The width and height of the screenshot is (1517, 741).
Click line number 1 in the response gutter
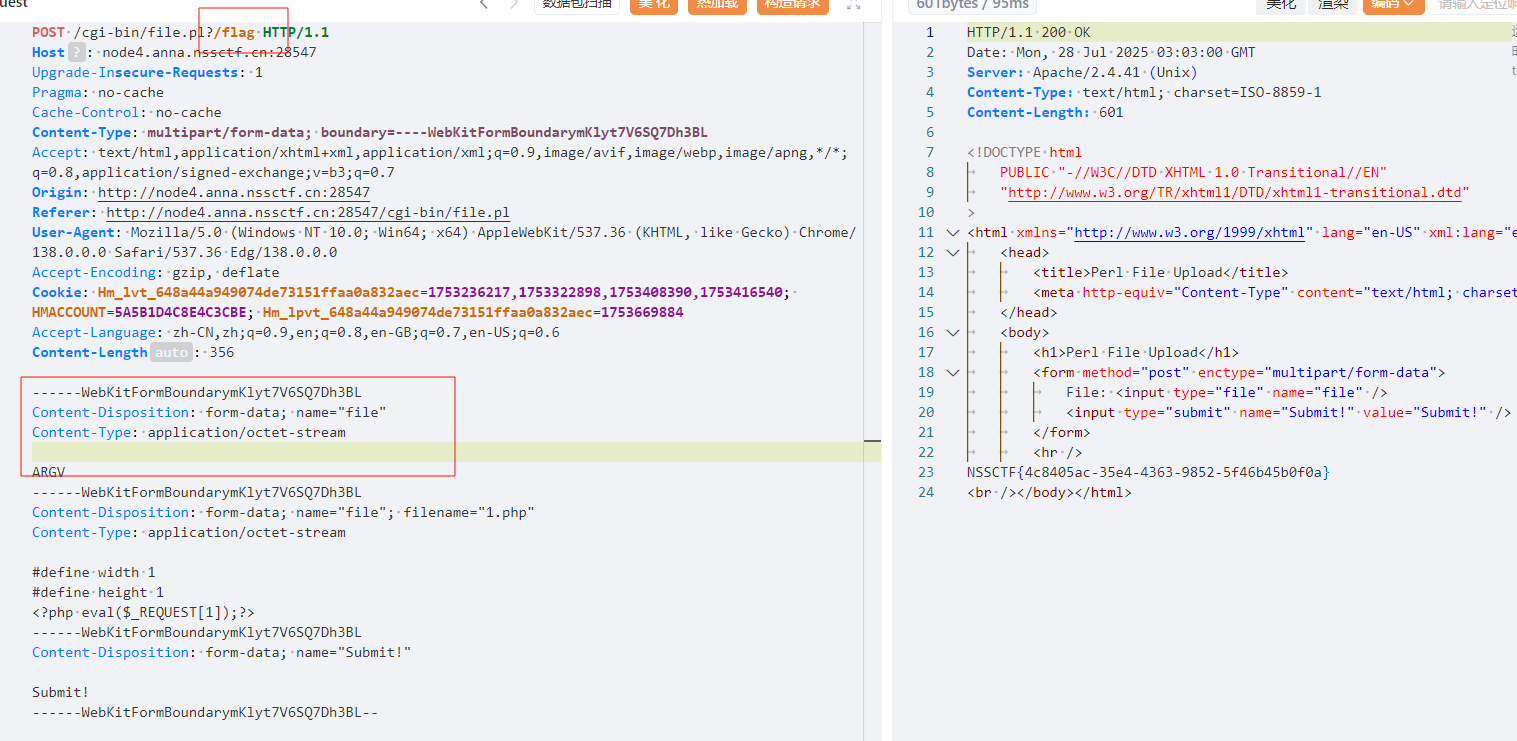pos(929,32)
